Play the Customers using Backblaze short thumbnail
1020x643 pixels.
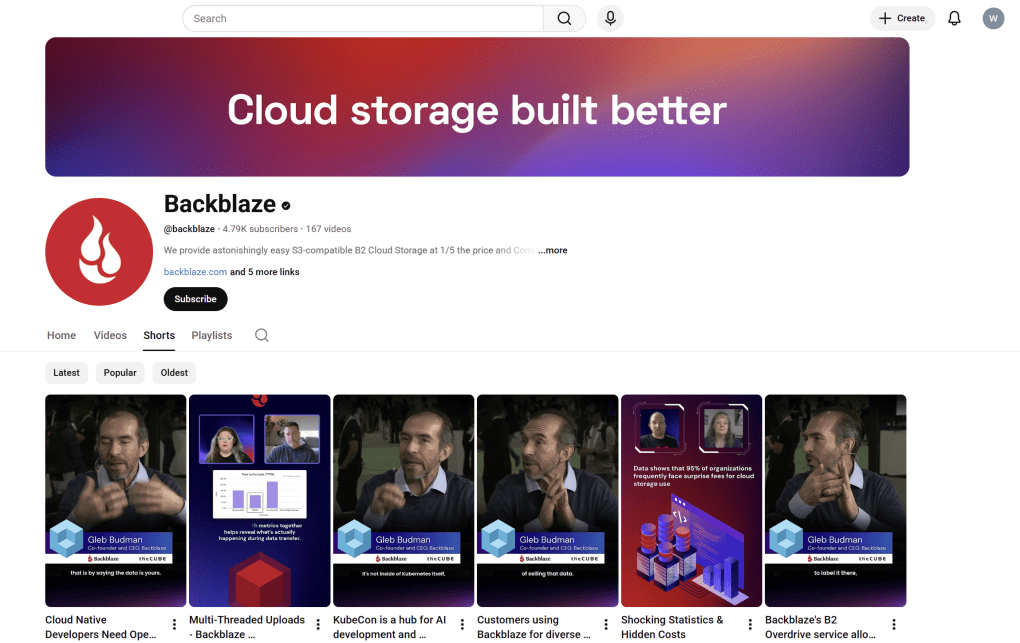point(548,500)
